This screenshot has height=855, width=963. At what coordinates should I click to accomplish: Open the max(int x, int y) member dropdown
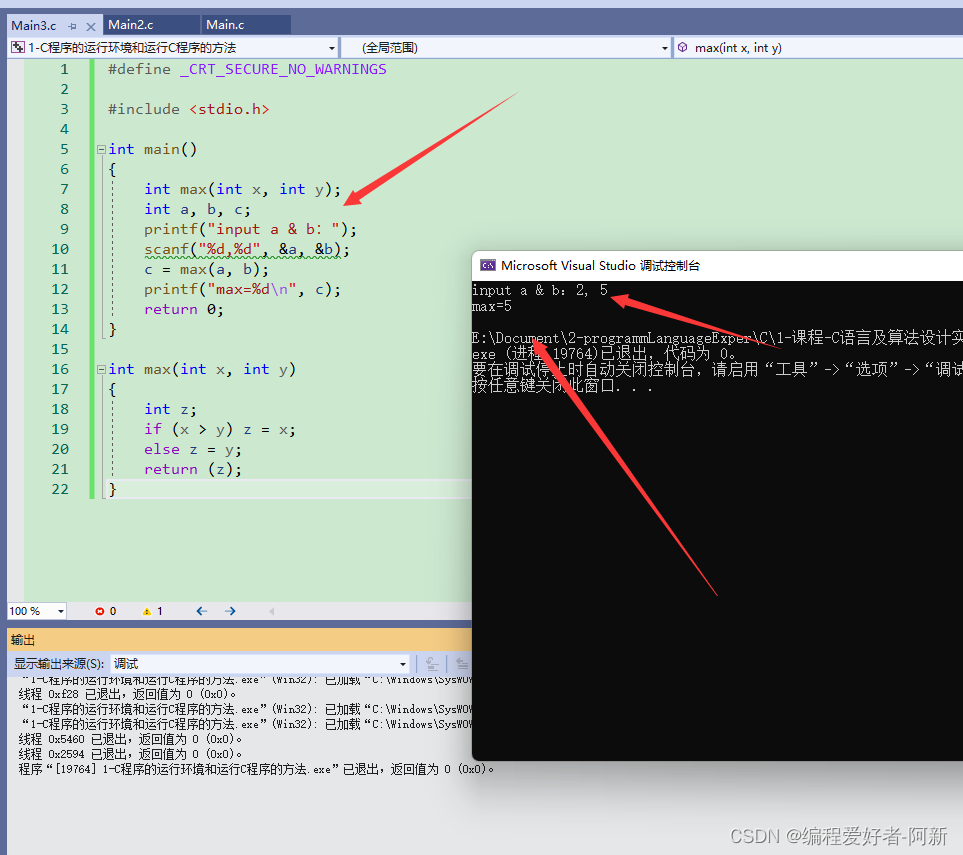(820, 48)
